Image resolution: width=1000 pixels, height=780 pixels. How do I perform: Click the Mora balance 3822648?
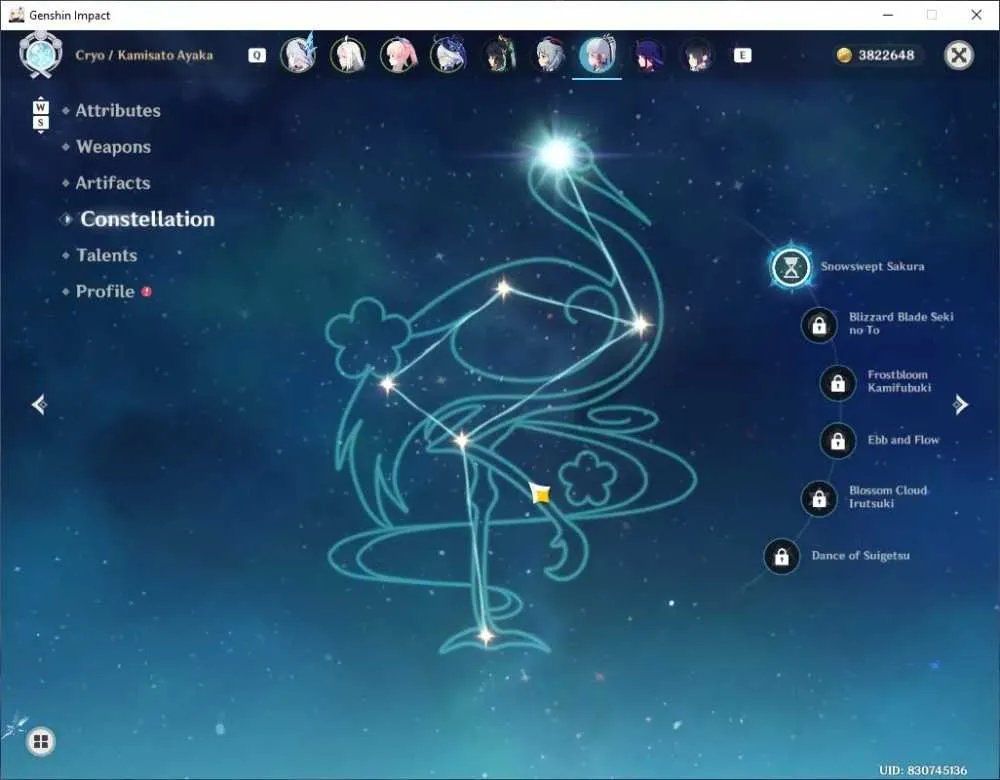886,55
